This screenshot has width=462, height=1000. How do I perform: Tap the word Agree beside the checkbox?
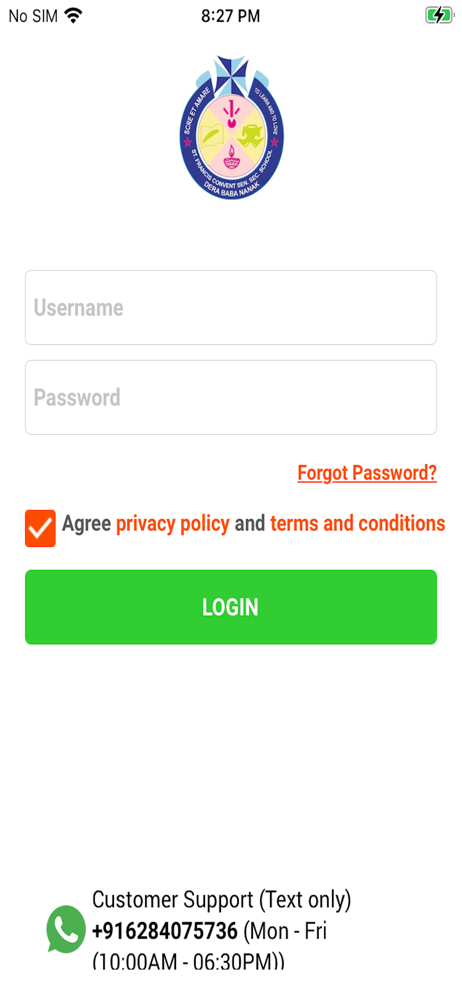(86, 524)
